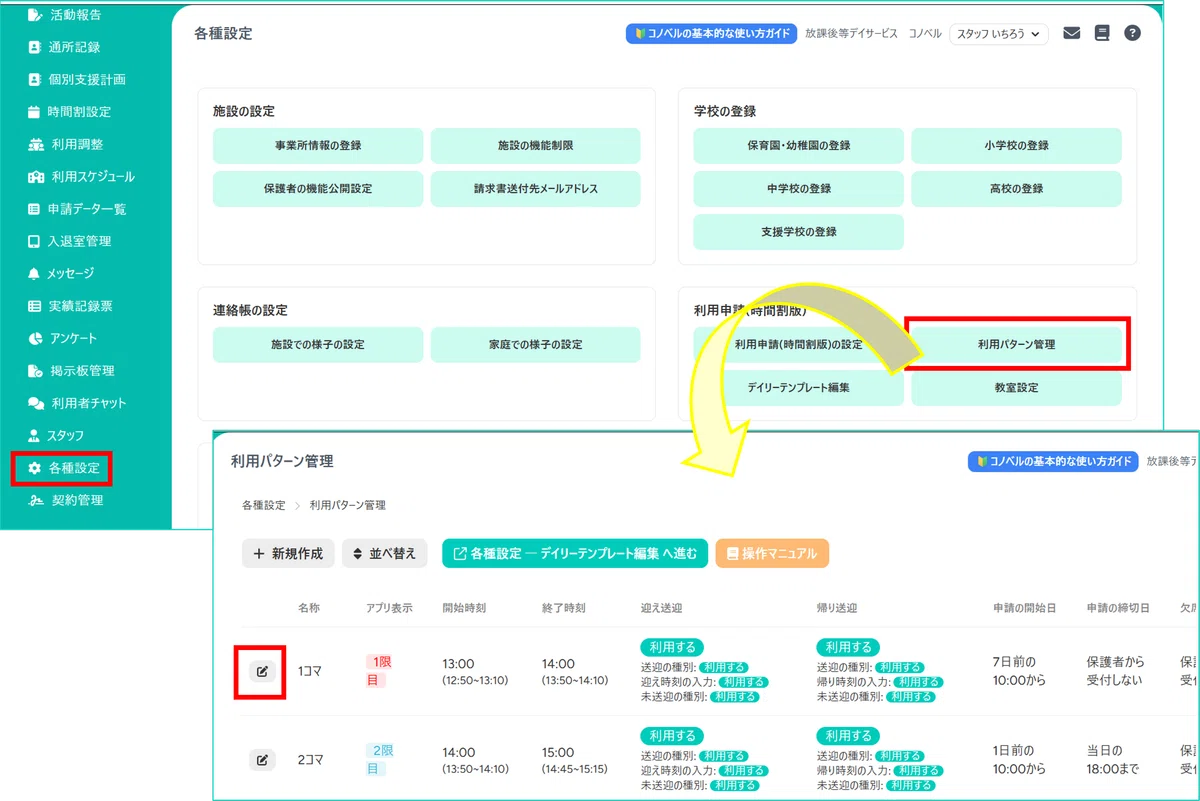Select 時間割設定 from the sidebar
1200x801 pixels.
(x=69, y=112)
